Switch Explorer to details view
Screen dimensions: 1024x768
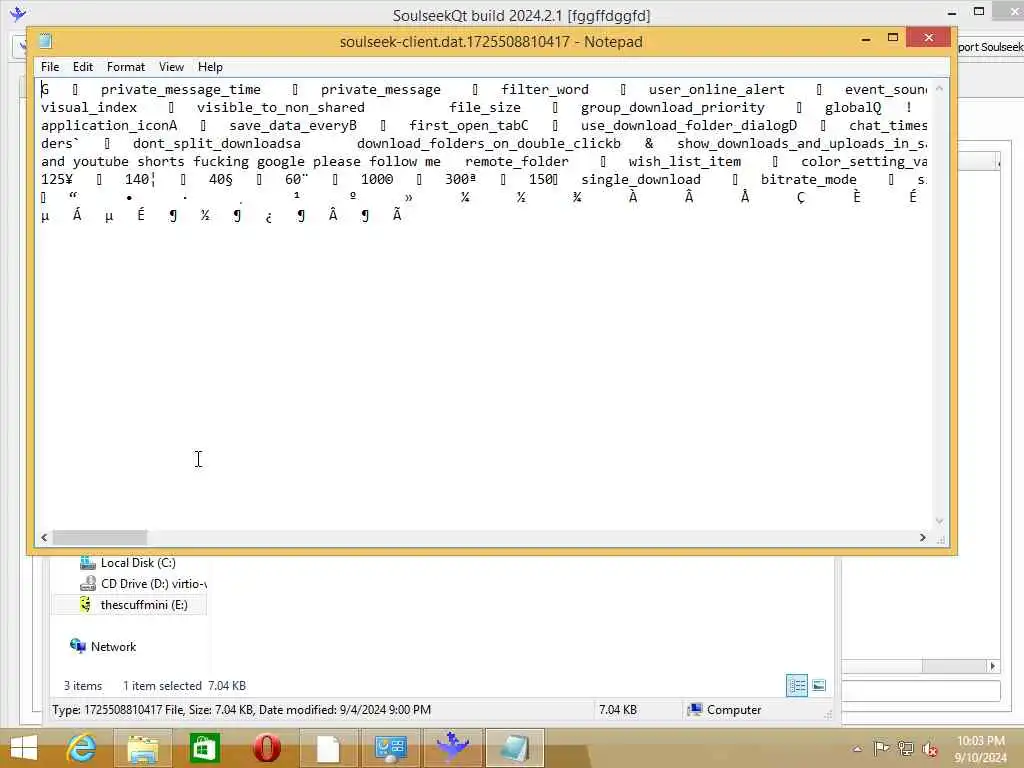click(x=797, y=685)
